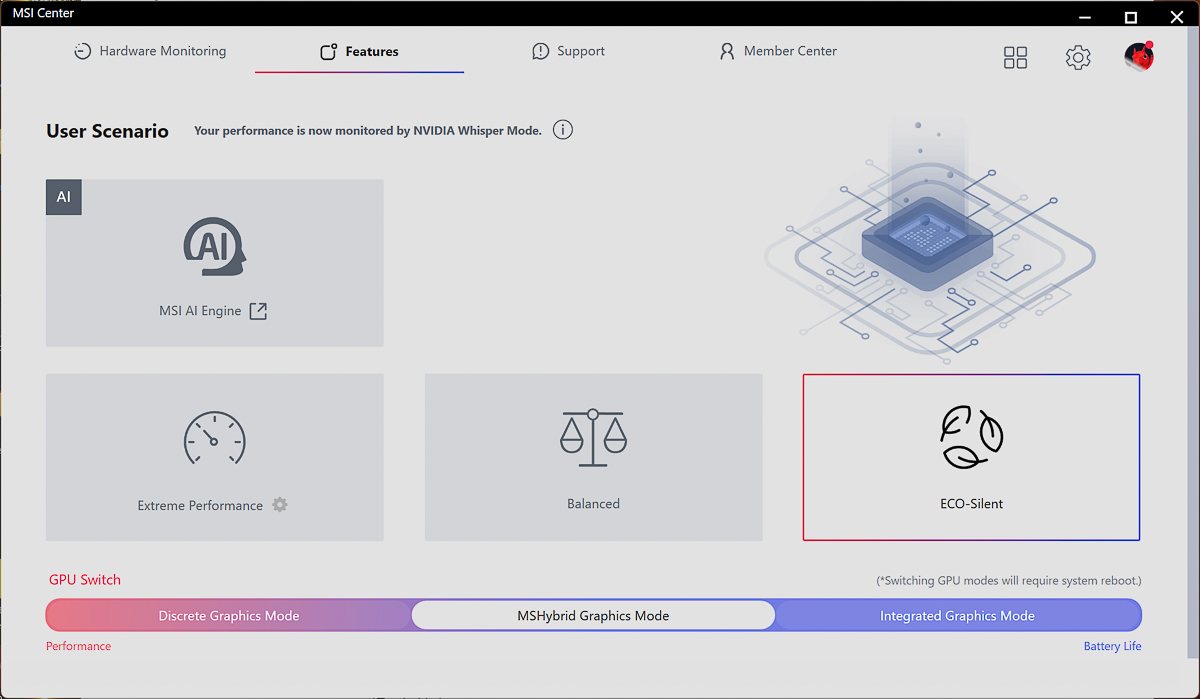Click the 'Battery Life' label
This screenshot has width=1200, height=699.
coord(1112,646)
